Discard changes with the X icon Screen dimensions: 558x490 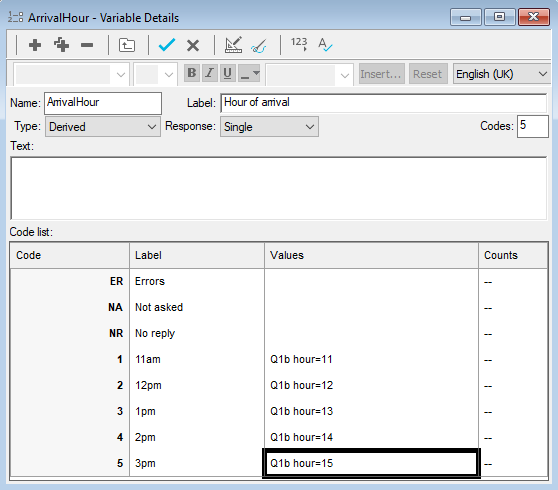pyautogui.click(x=193, y=46)
